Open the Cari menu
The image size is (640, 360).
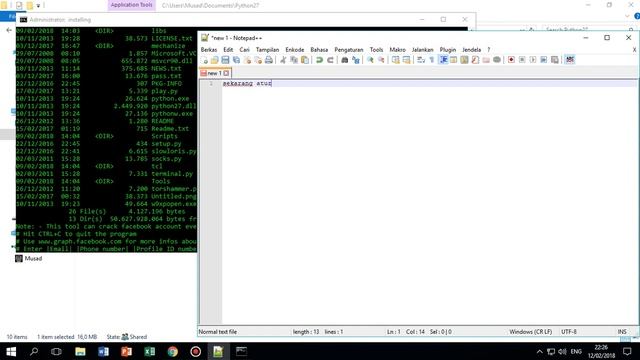244,49
